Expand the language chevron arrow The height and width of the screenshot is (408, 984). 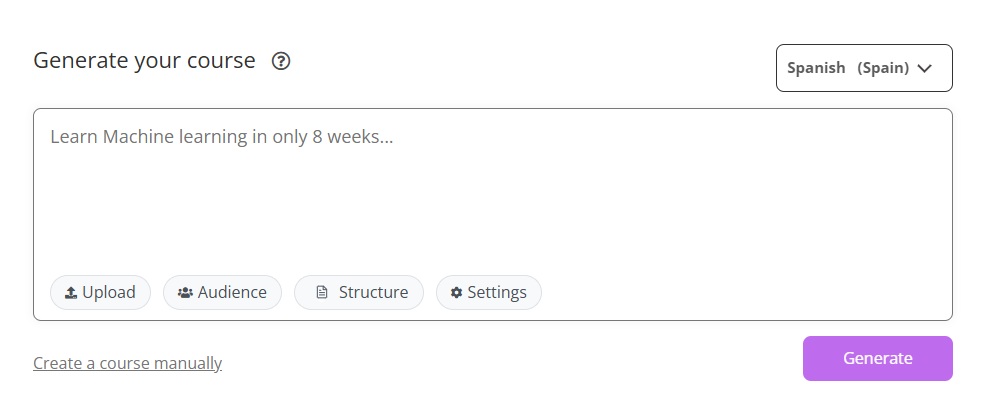point(925,68)
